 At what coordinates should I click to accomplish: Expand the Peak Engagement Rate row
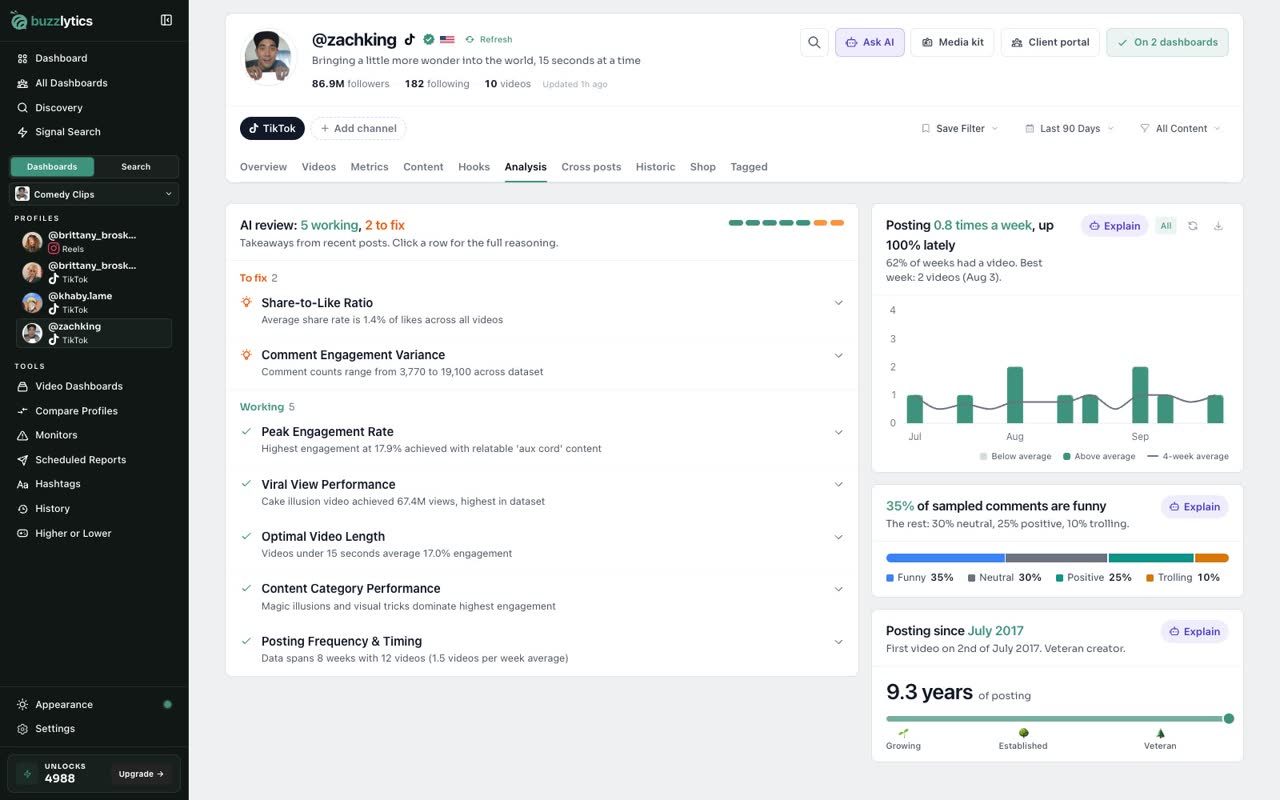click(x=542, y=440)
